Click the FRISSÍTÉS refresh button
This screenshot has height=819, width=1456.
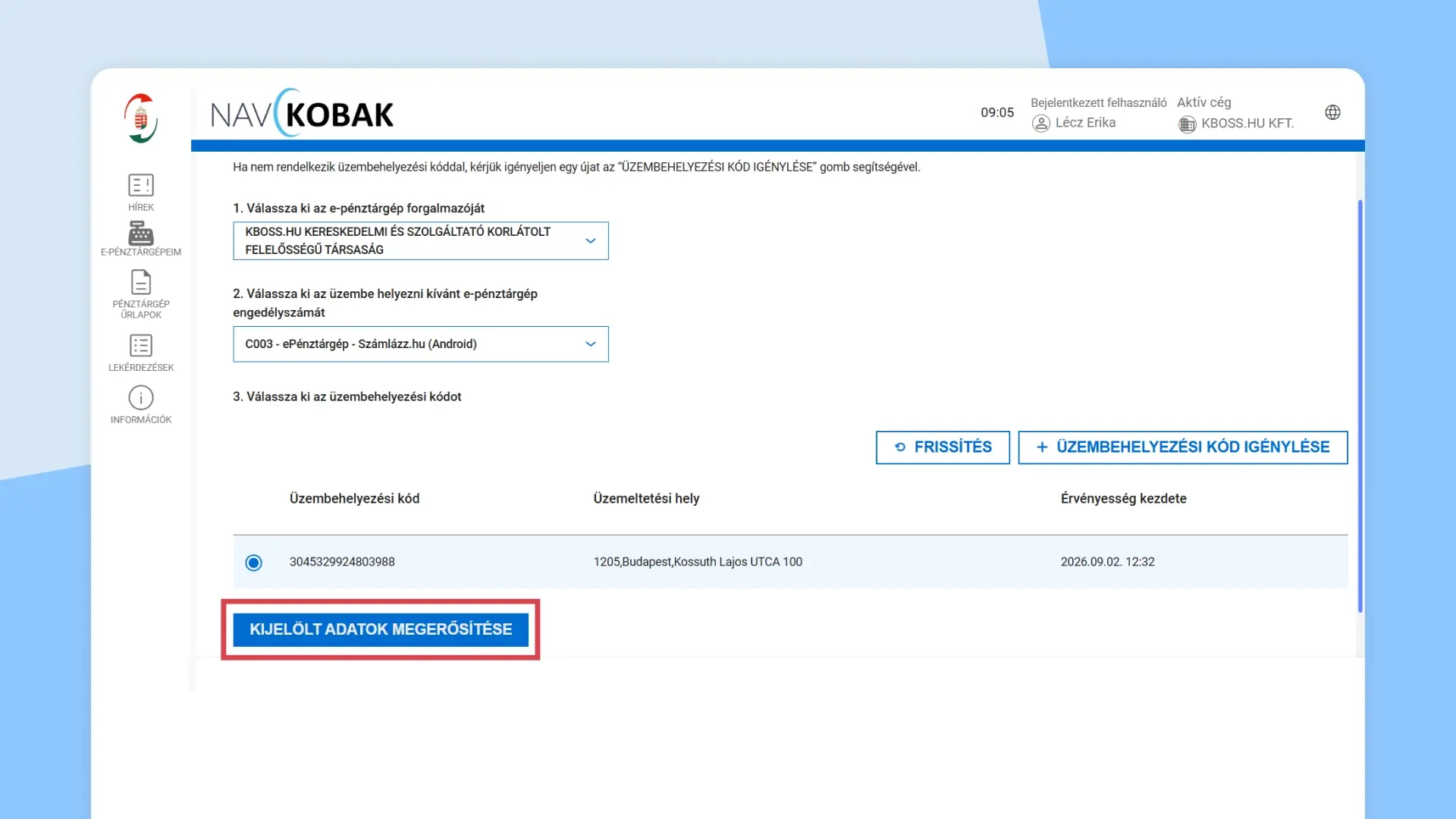point(943,447)
